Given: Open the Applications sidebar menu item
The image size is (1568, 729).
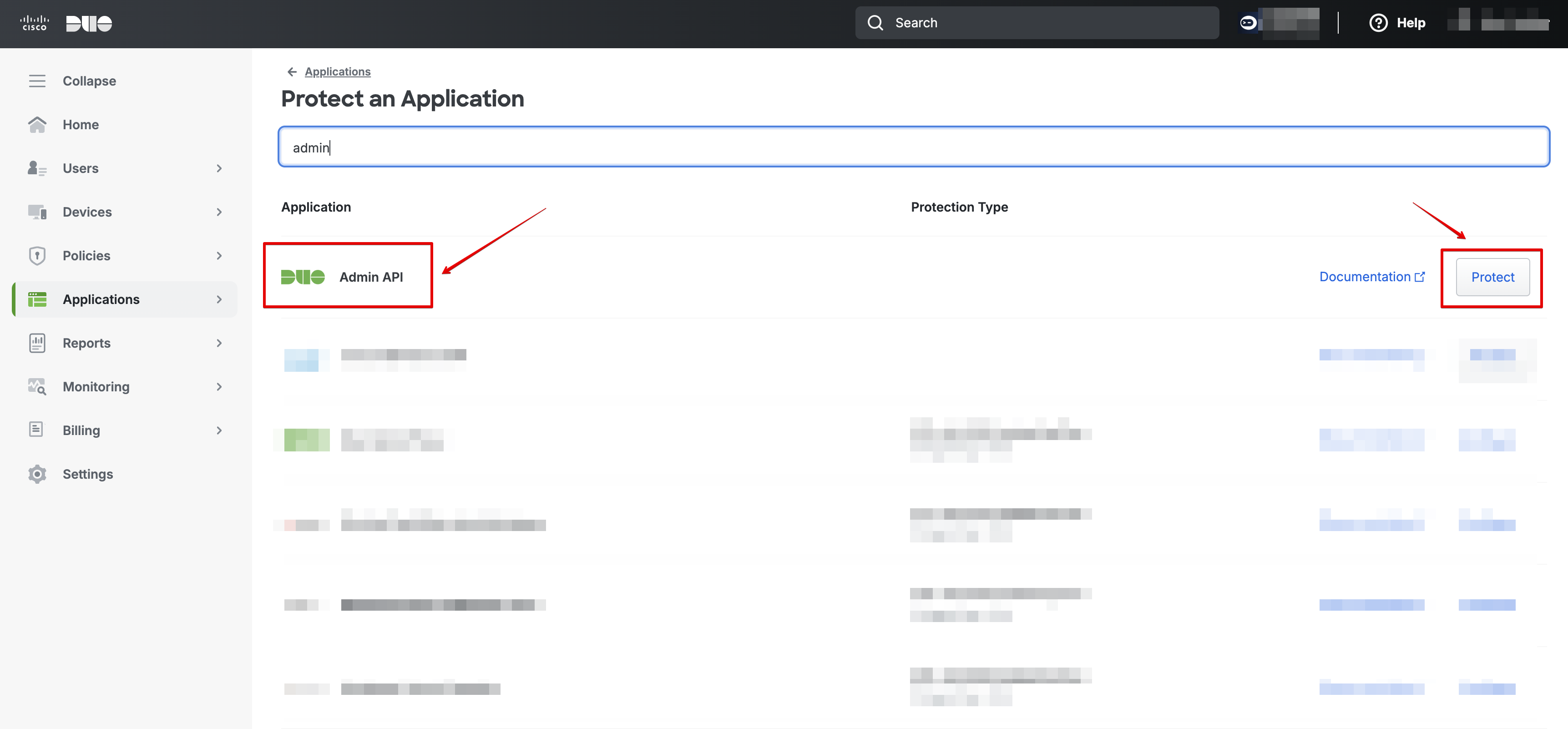Looking at the screenshot, I should (101, 299).
